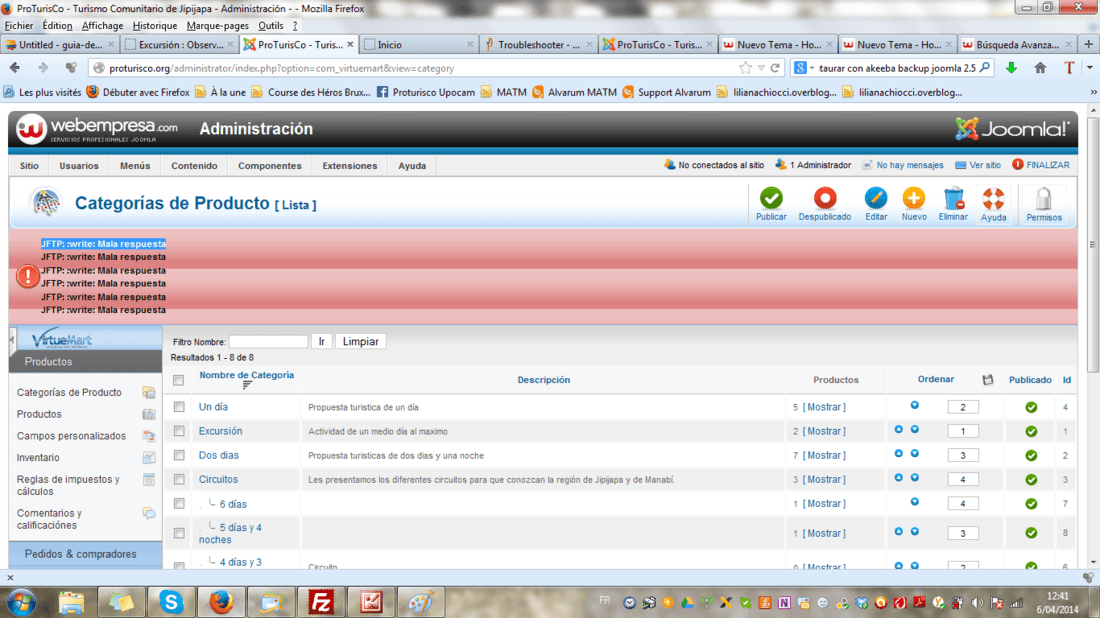
Task: Click the Paint icon on the taskbar
Action: pyautogui.click(x=420, y=602)
